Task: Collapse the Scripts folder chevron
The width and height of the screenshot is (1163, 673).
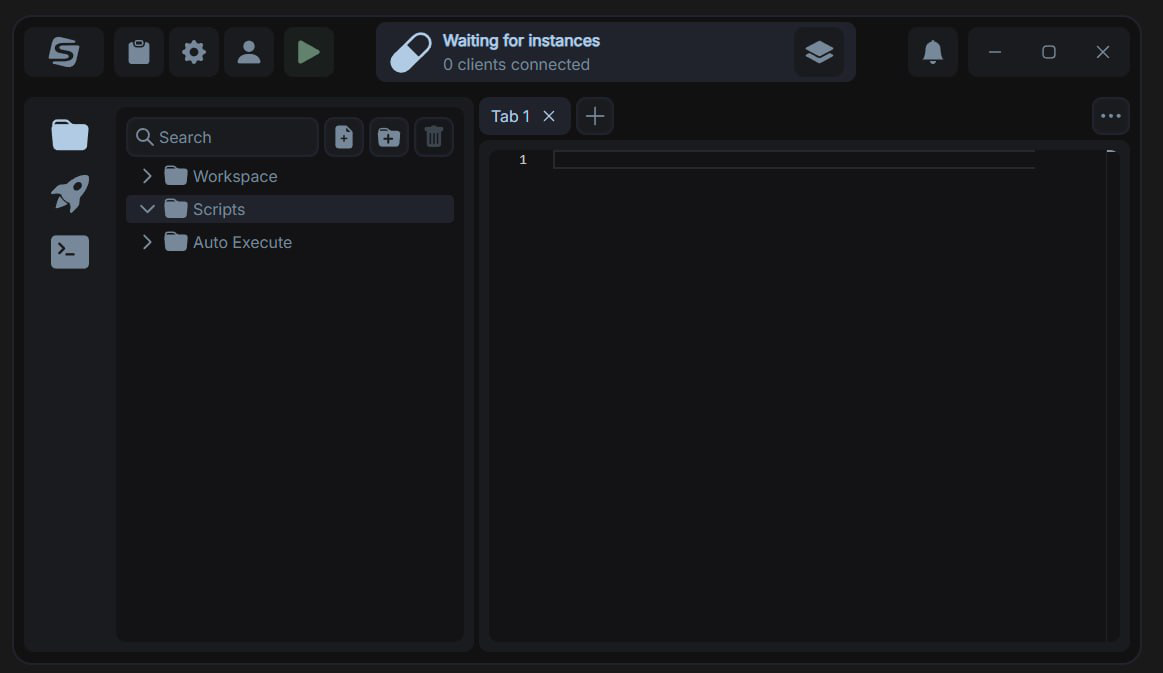Action: coord(147,209)
